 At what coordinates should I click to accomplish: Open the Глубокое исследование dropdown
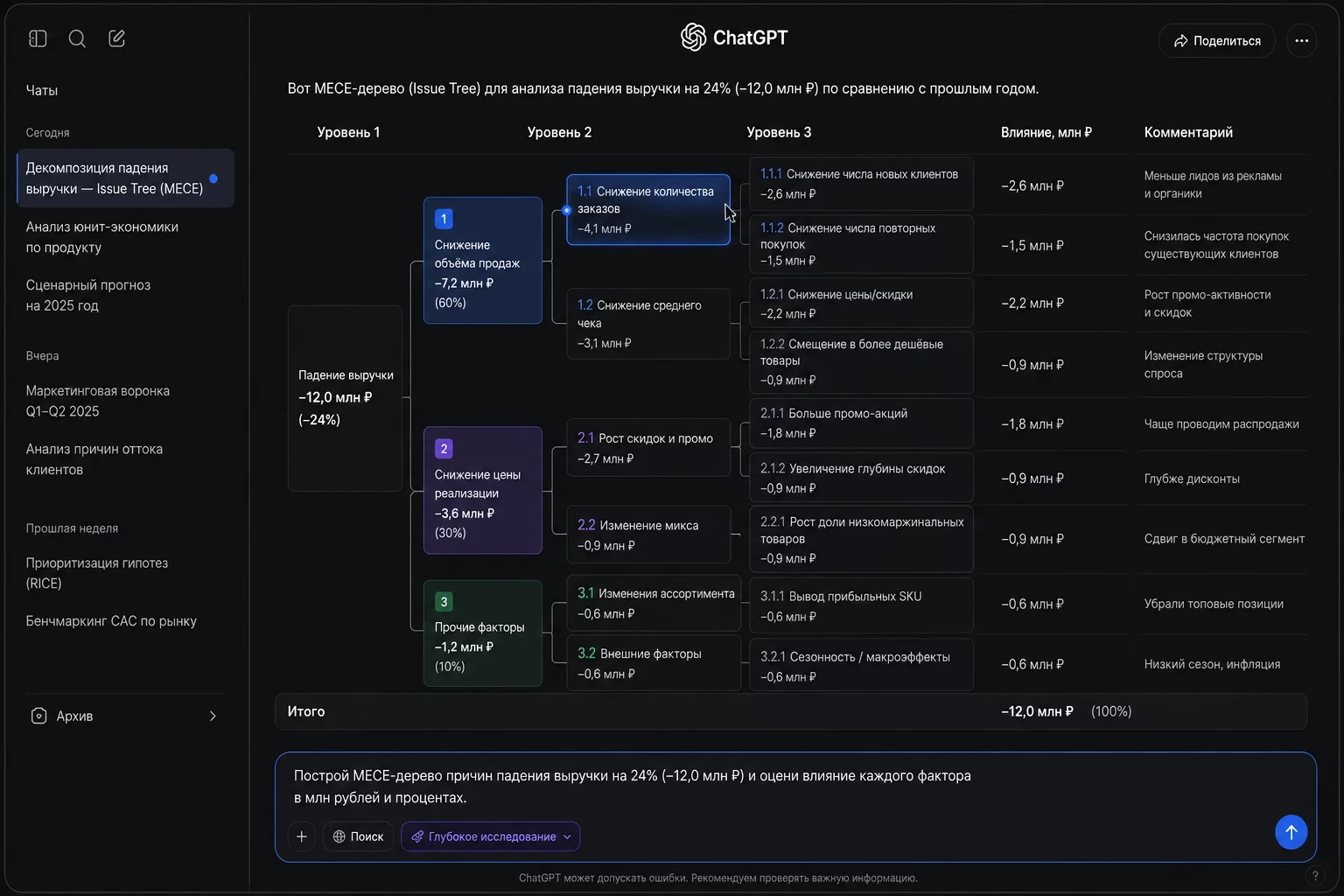[490, 836]
